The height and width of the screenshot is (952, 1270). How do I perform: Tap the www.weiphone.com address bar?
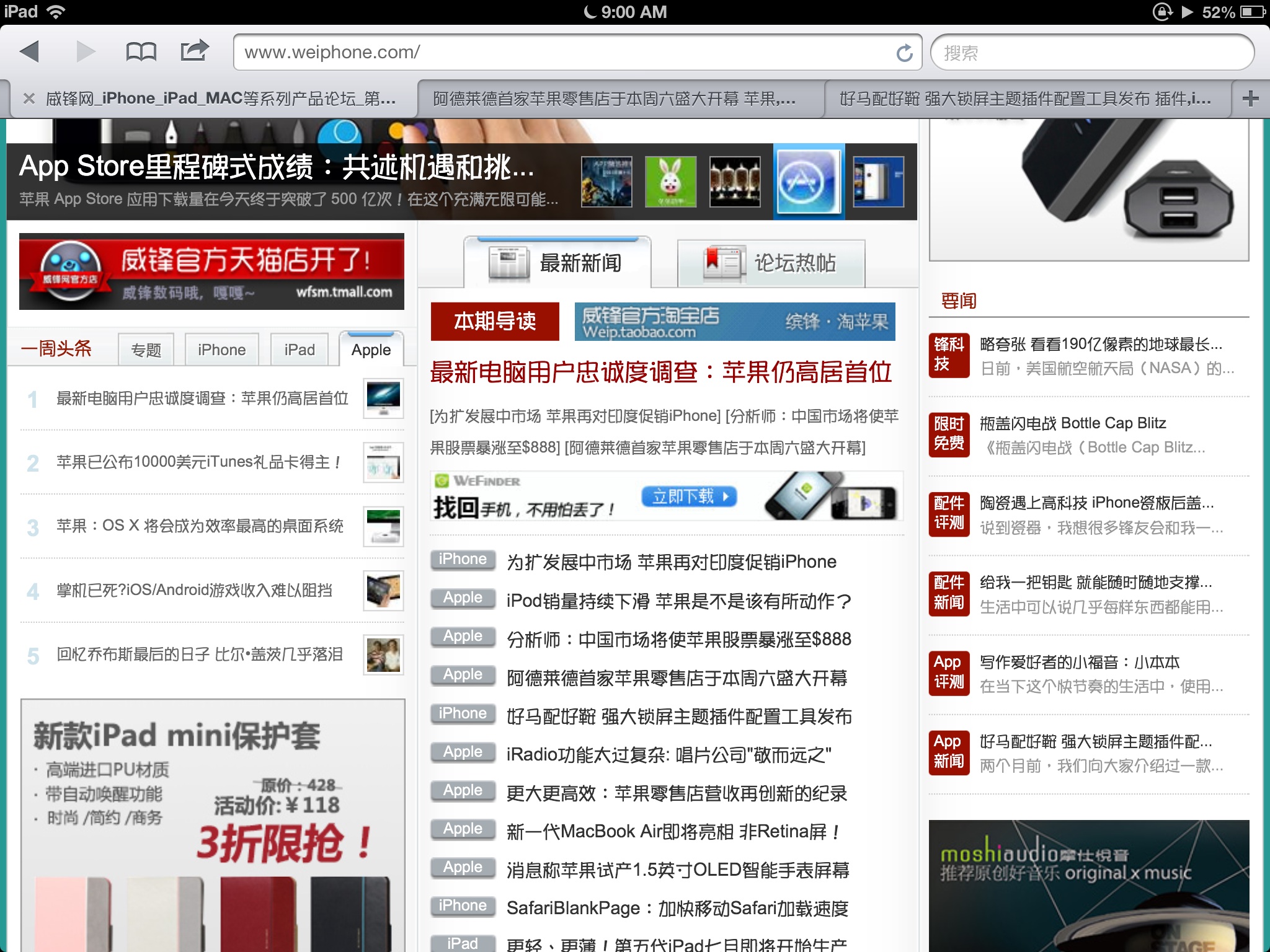pyautogui.click(x=558, y=53)
